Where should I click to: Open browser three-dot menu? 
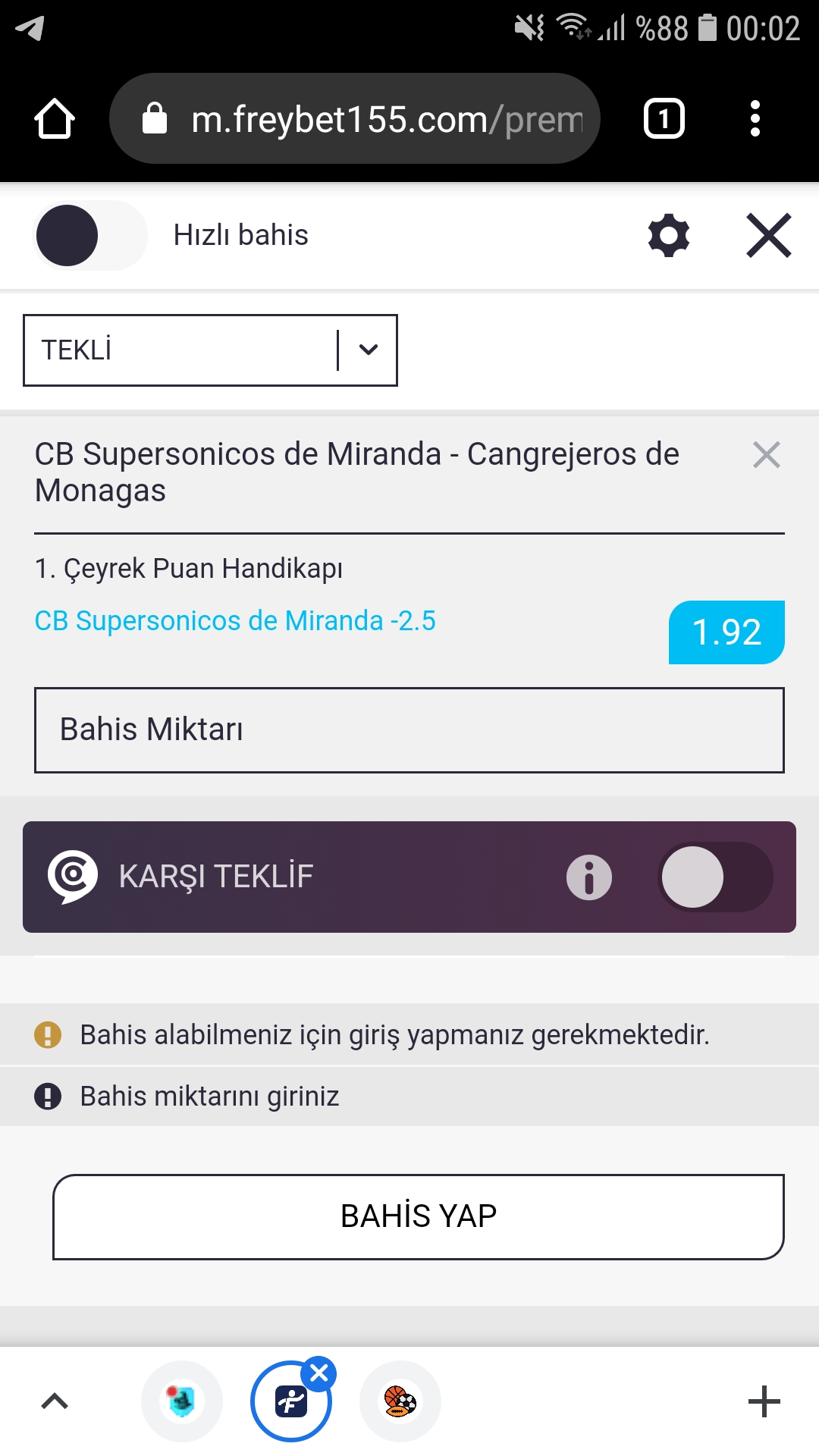click(755, 118)
